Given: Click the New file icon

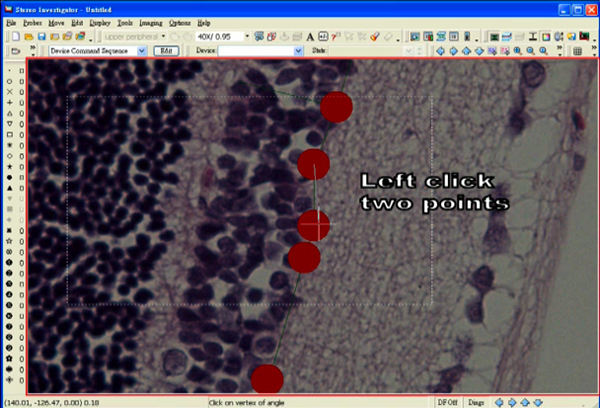Looking at the screenshot, I should [11, 36].
